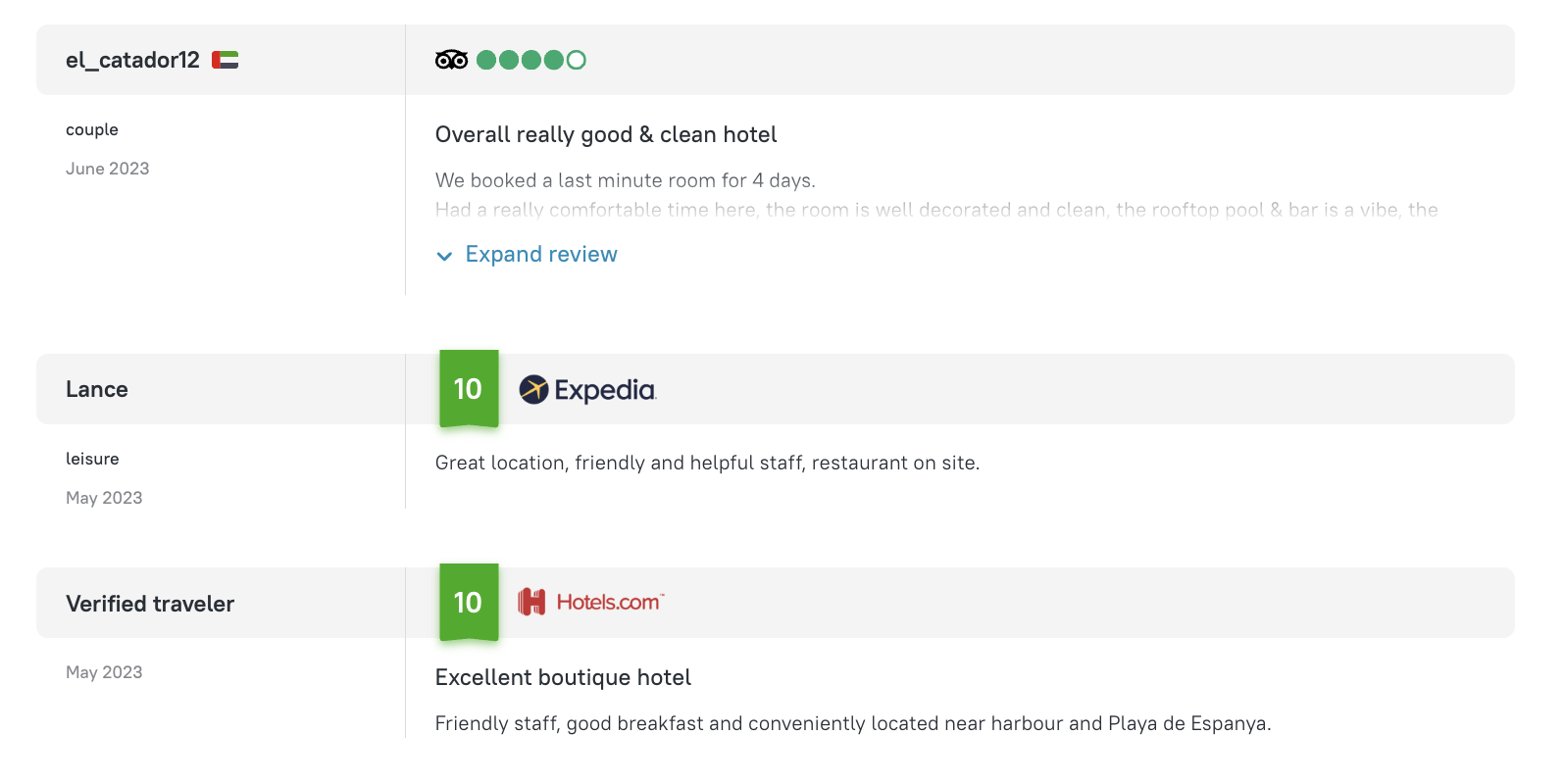Click the faded rooftop pool review line
The width and height of the screenshot is (1565, 784).
(936, 210)
